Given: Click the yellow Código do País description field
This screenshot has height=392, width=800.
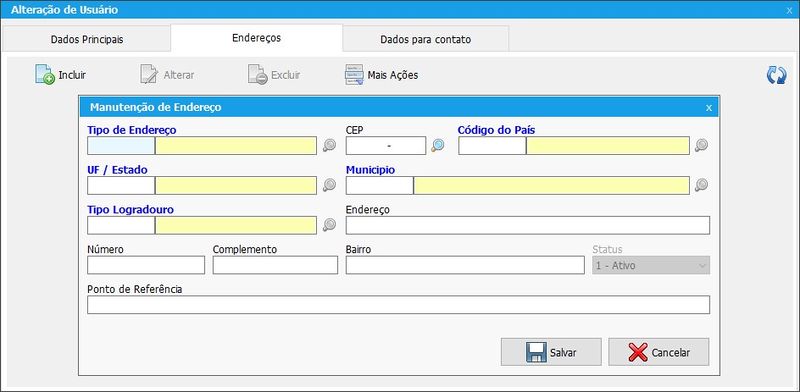Looking at the screenshot, I should [608, 145].
